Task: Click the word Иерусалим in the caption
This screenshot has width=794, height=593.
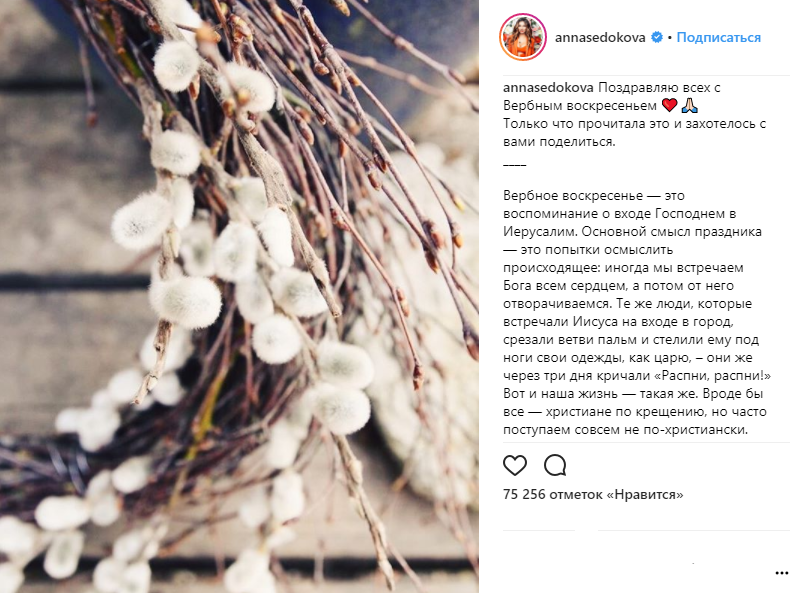Action: 540,232
